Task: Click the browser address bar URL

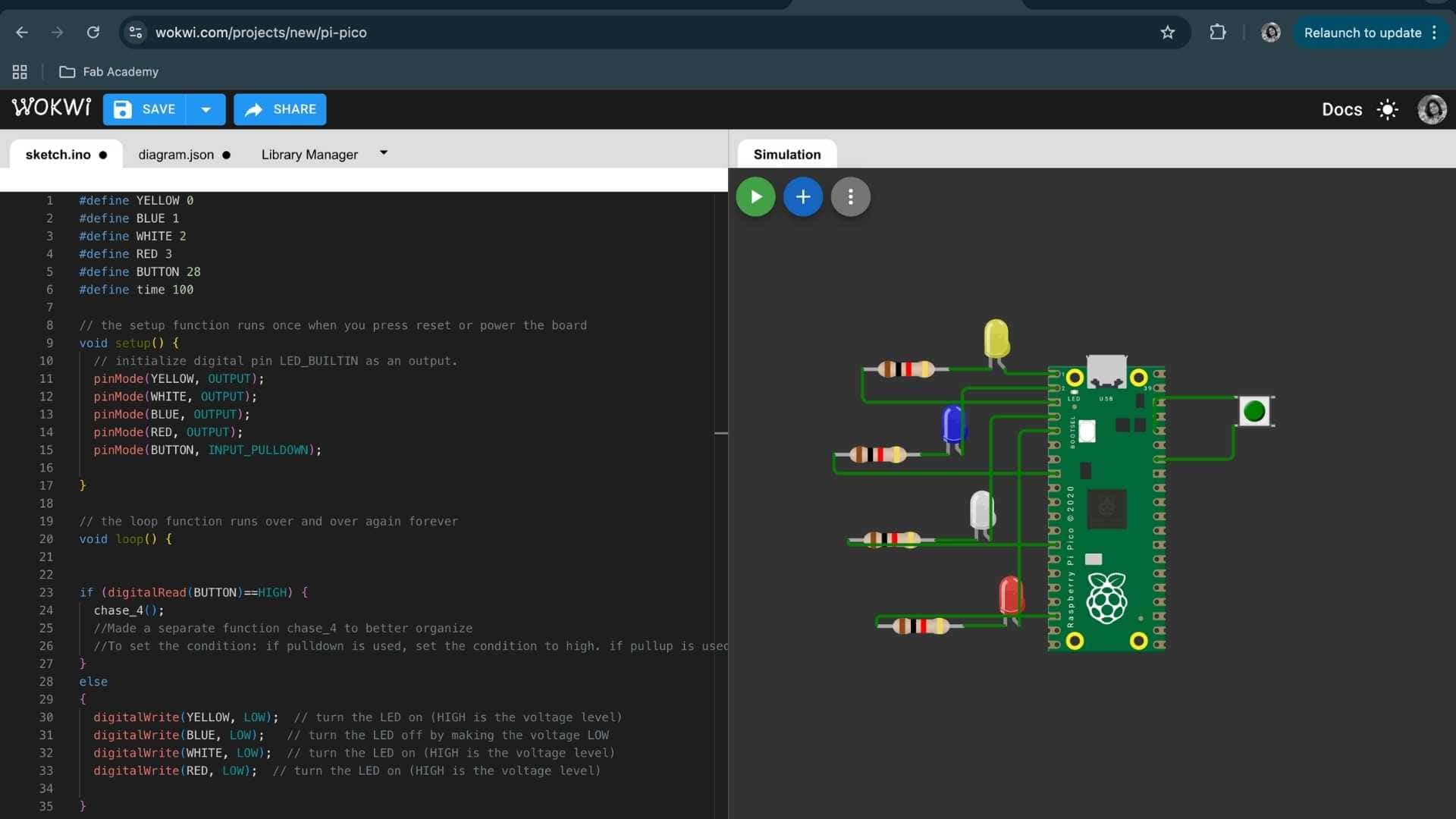Action: (261, 33)
